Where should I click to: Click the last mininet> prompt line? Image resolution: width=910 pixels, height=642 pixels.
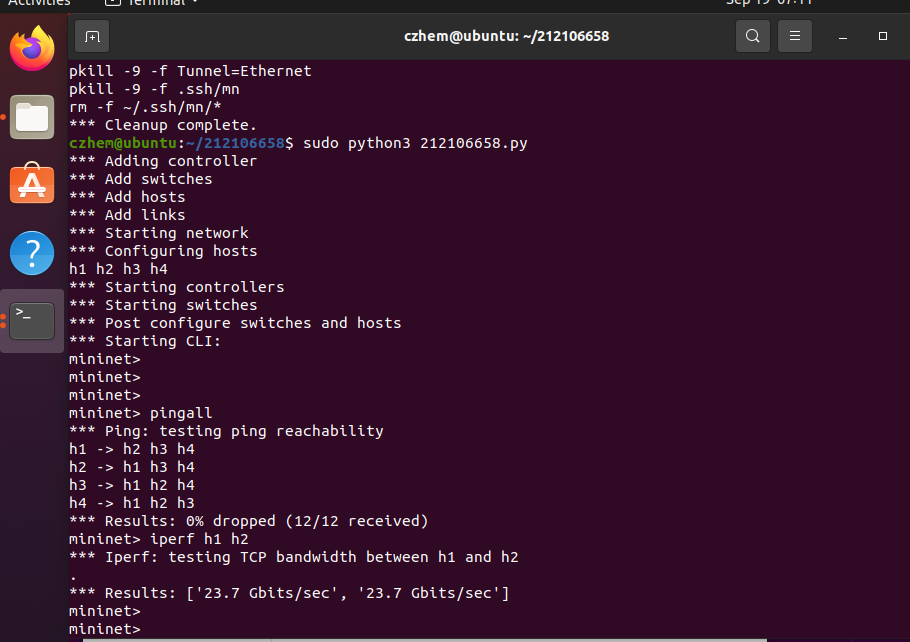(105, 629)
